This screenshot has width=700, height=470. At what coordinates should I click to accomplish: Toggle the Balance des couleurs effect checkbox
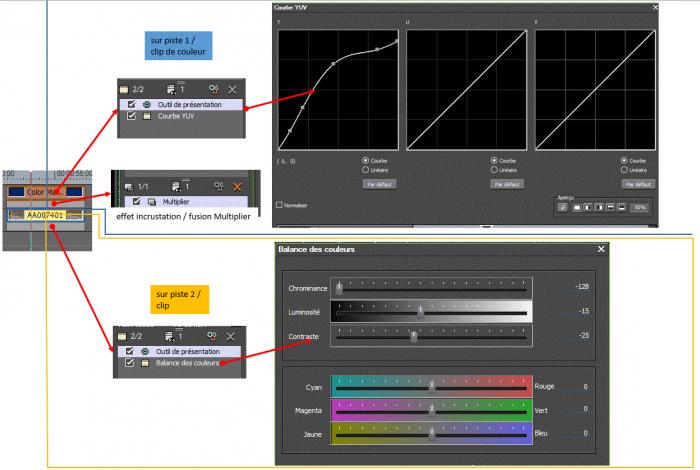129,363
